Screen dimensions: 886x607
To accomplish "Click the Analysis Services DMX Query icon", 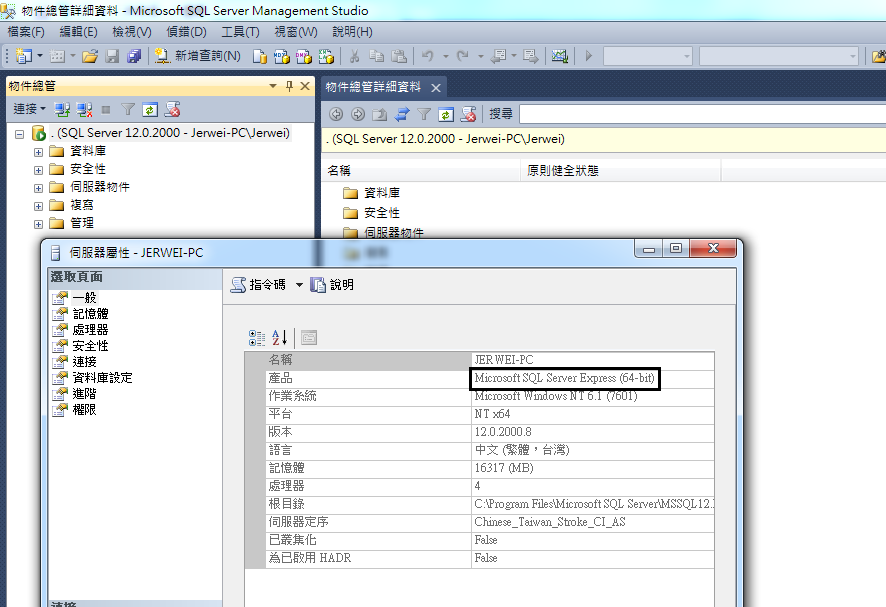I will click(x=303, y=56).
